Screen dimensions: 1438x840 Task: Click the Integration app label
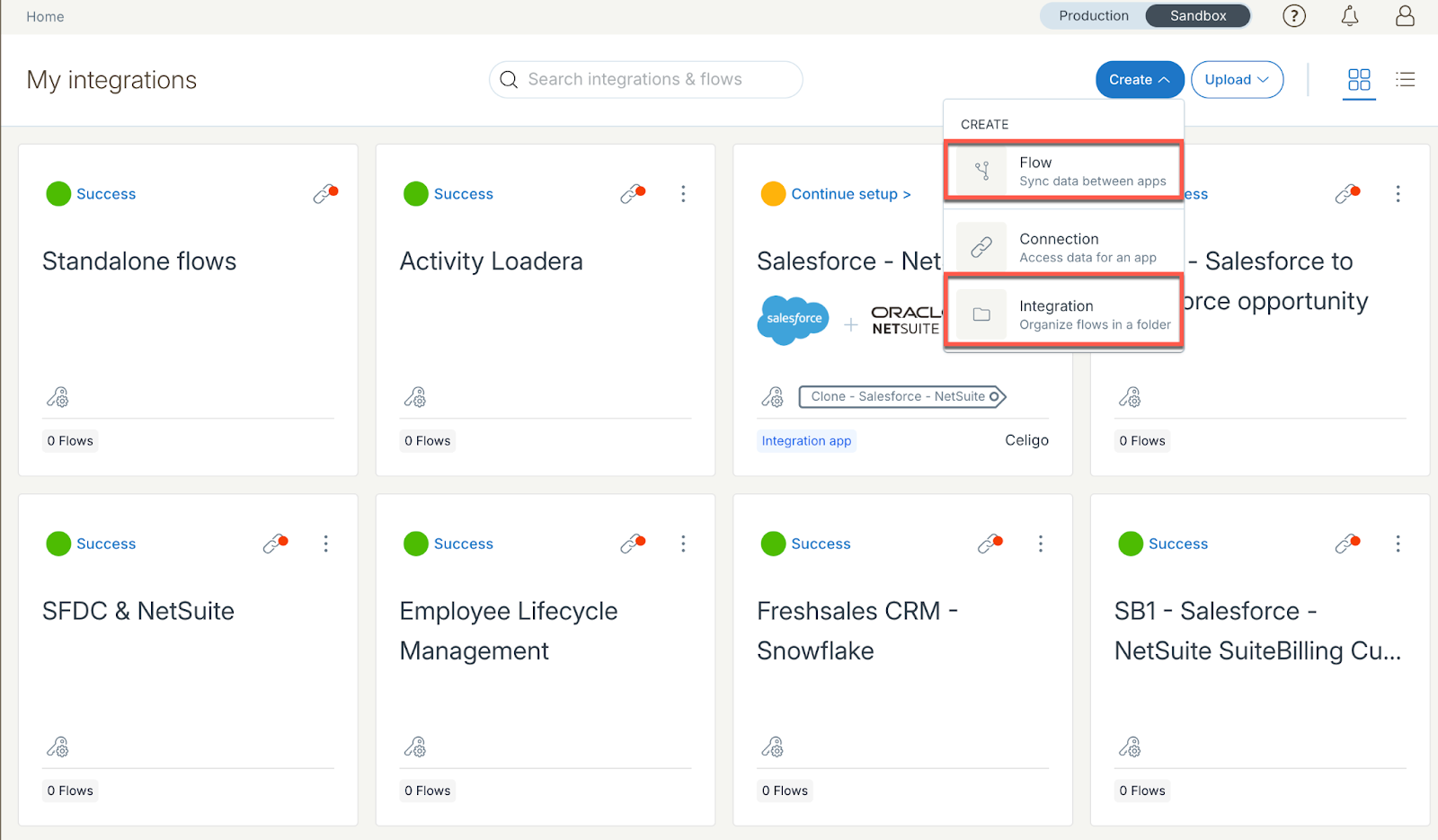tap(806, 440)
